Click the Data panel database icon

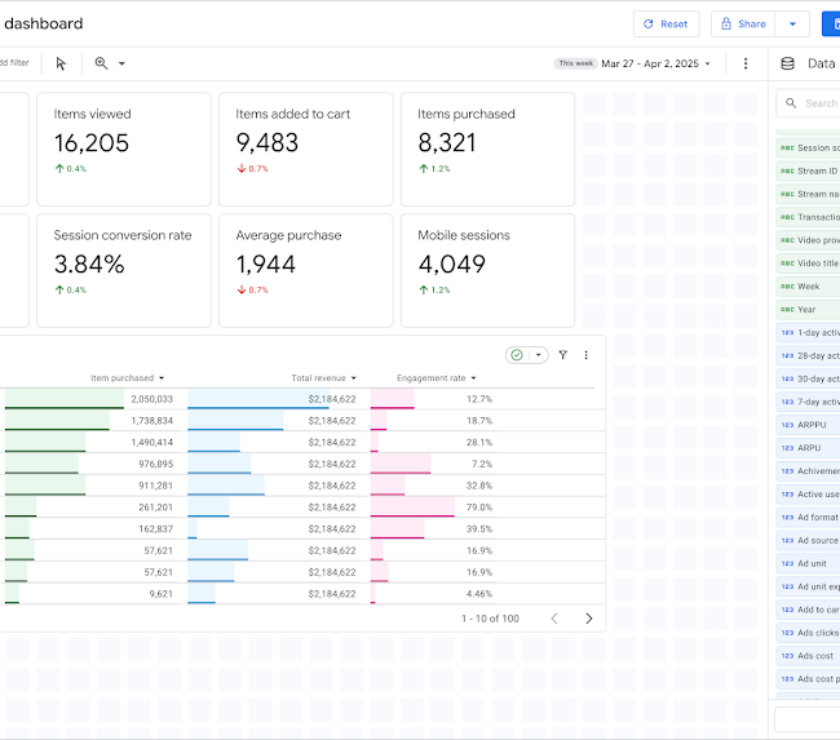(788, 64)
